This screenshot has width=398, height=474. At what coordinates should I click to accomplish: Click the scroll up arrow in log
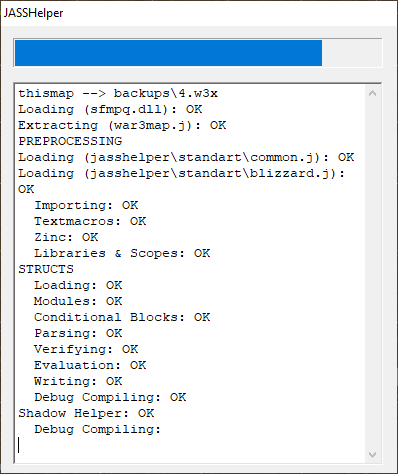[372, 94]
